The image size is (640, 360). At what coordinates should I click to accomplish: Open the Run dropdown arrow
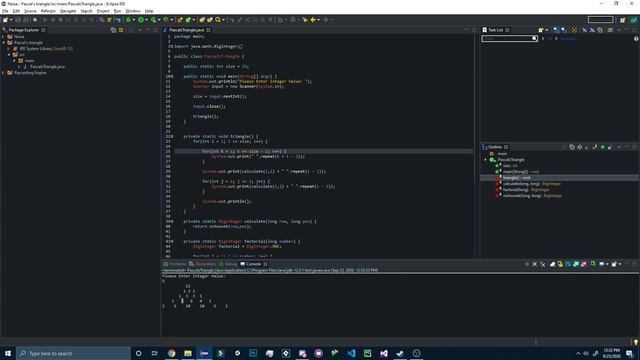[x=146, y=20]
